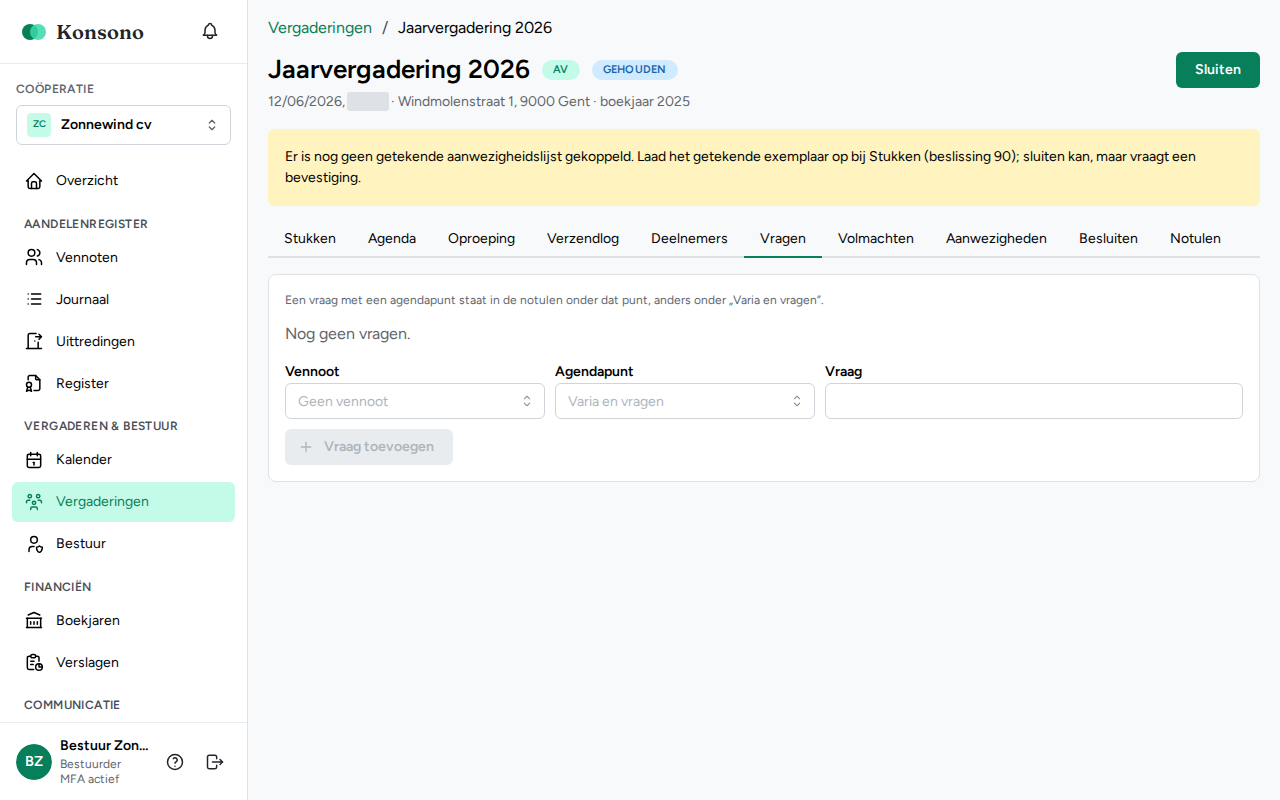The height and width of the screenshot is (800, 1280).
Task: Switch to the Volmachten tab
Action: click(x=876, y=239)
